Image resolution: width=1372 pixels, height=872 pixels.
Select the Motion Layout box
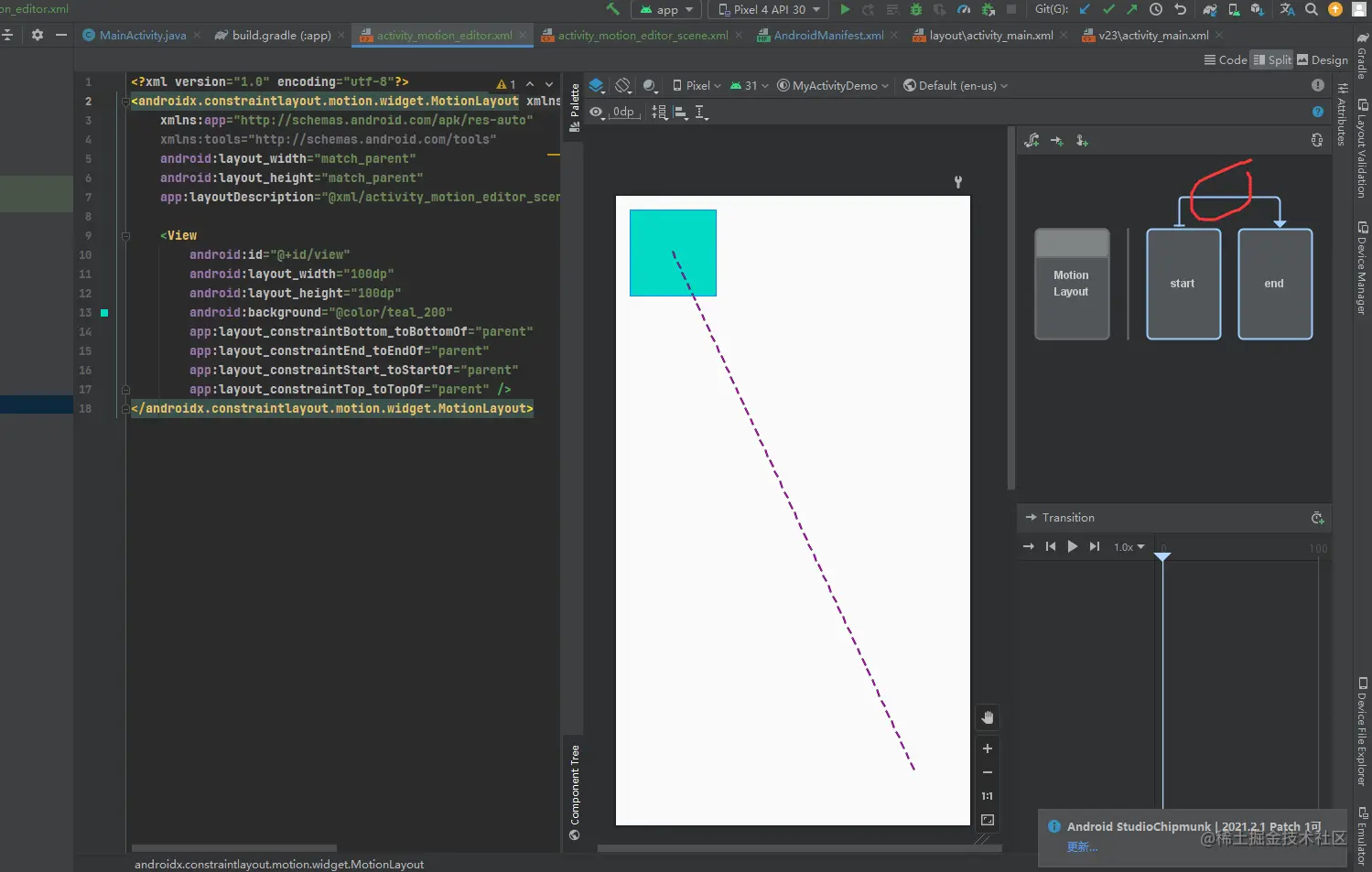point(1072,284)
